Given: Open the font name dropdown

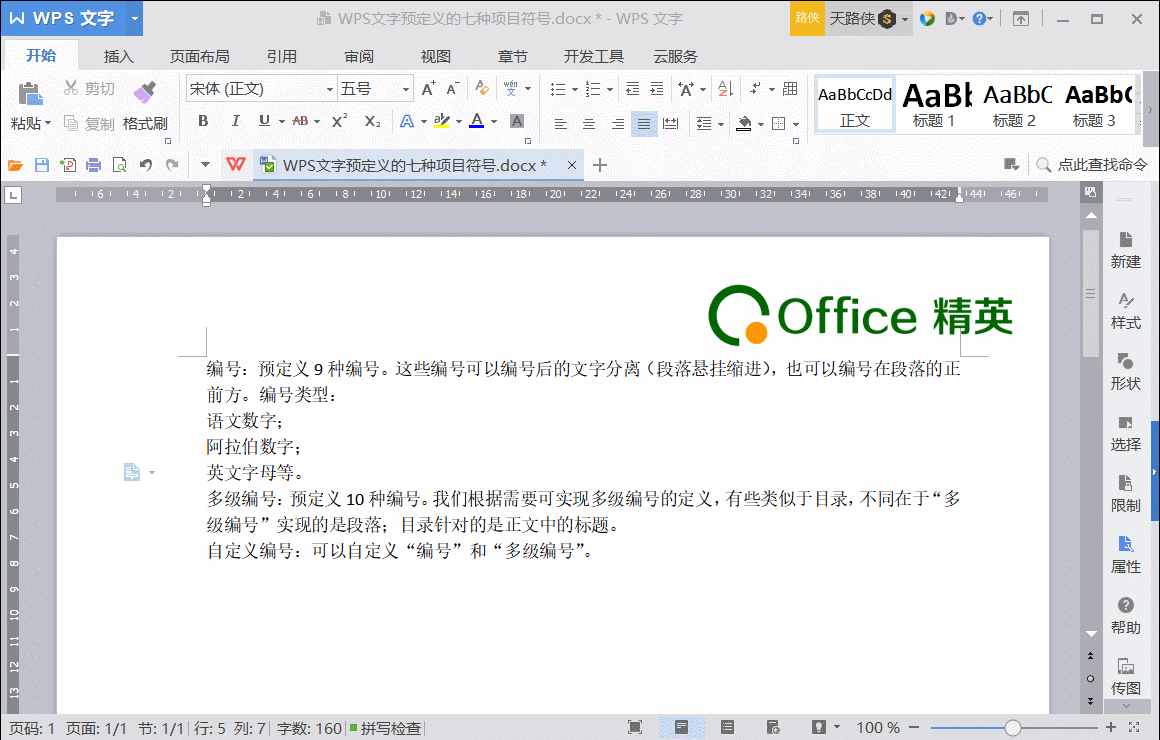Looking at the screenshot, I should click(x=331, y=88).
